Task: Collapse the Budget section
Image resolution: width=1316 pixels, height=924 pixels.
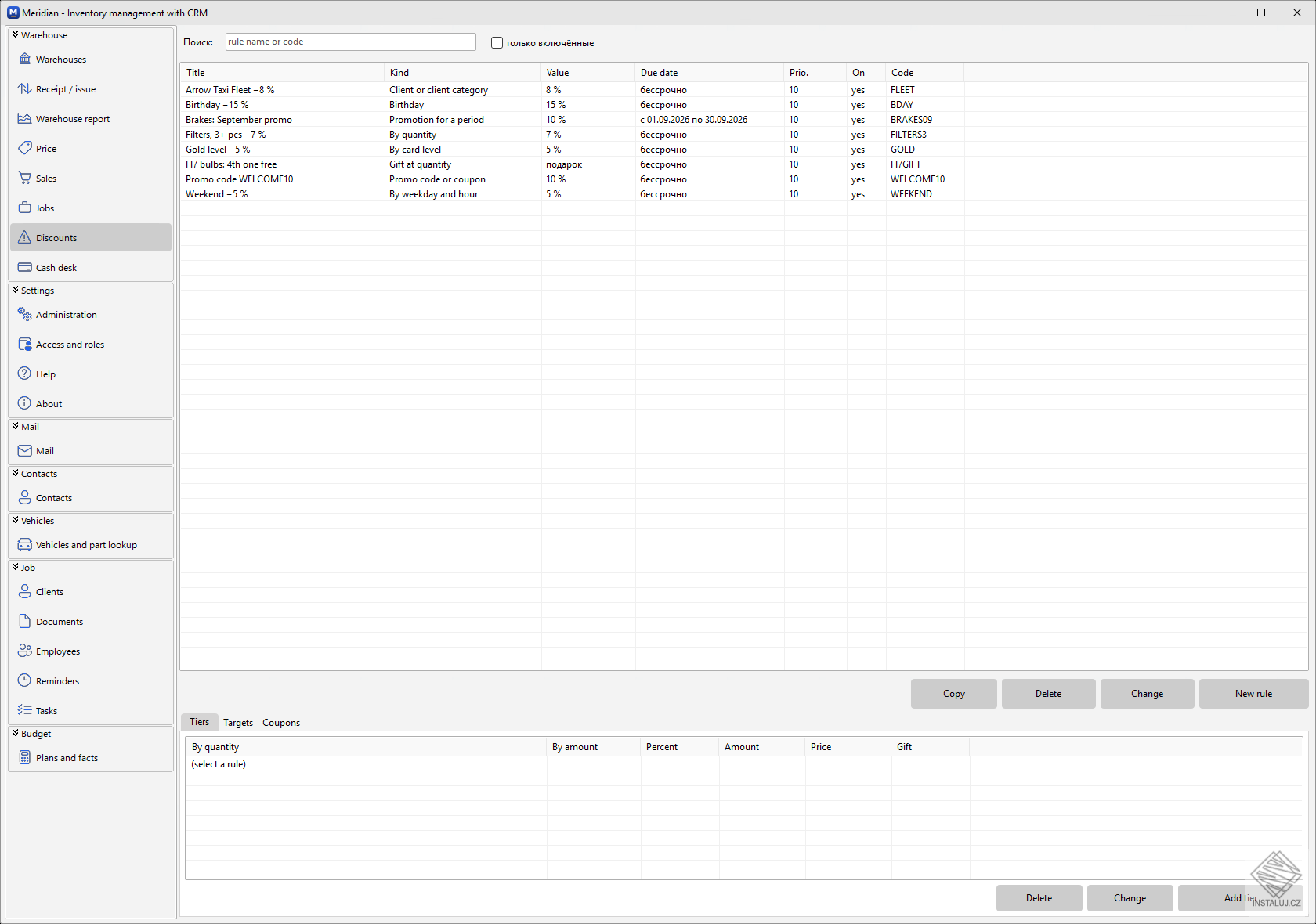Action: coord(15,734)
